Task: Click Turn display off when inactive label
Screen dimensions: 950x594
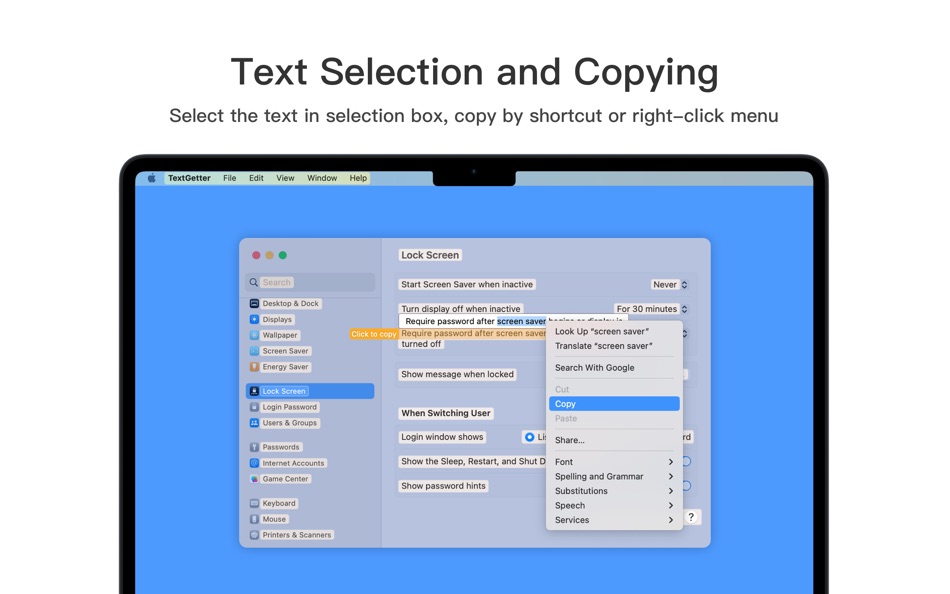Action: (461, 309)
